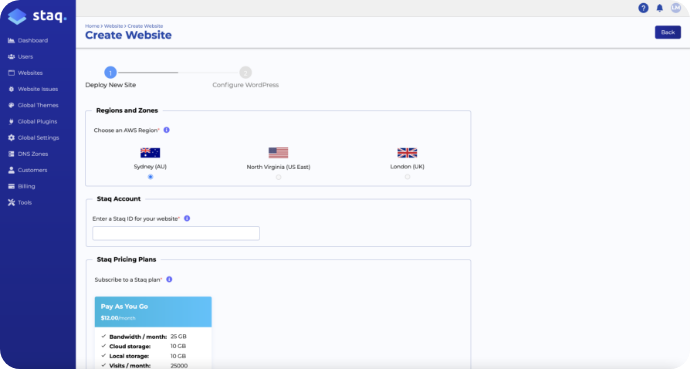690x369 pixels.
Task: Click the DNS Zones server icon
Action: [11, 154]
